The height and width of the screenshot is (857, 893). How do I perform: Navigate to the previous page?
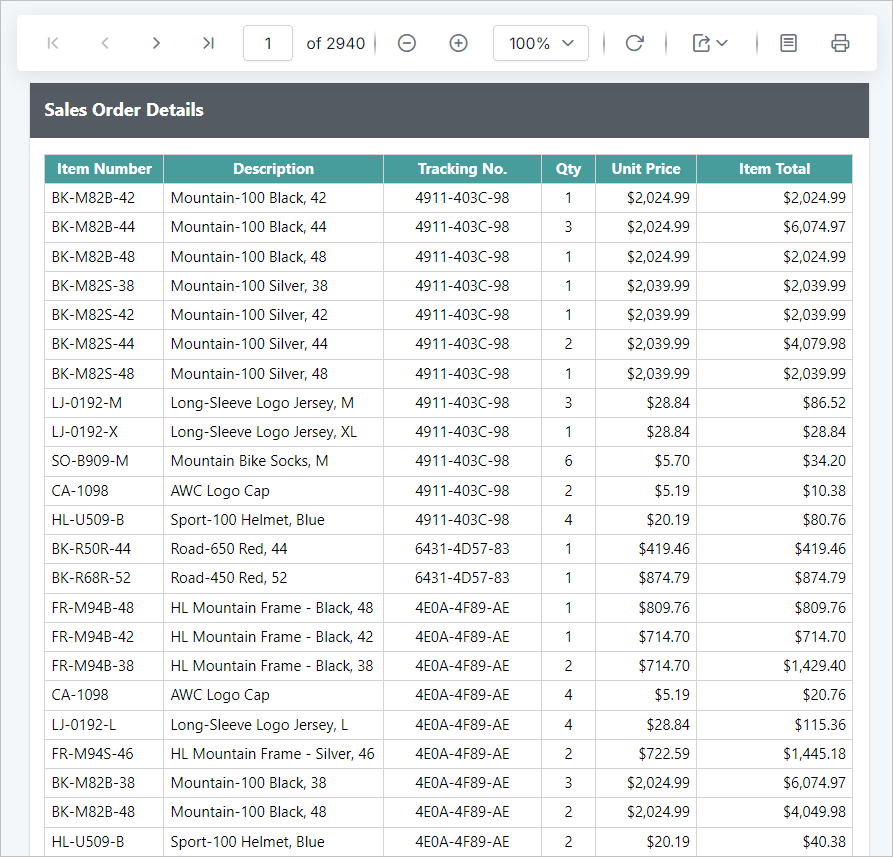pos(104,43)
